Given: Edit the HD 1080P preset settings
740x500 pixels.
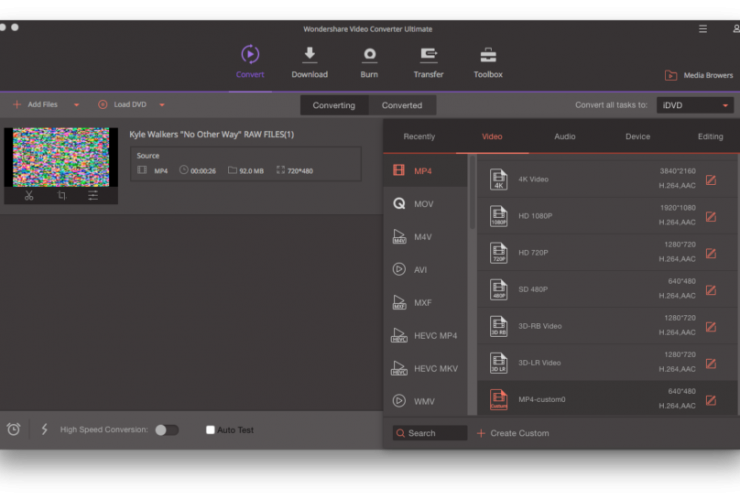Looking at the screenshot, I should [711, 217].
